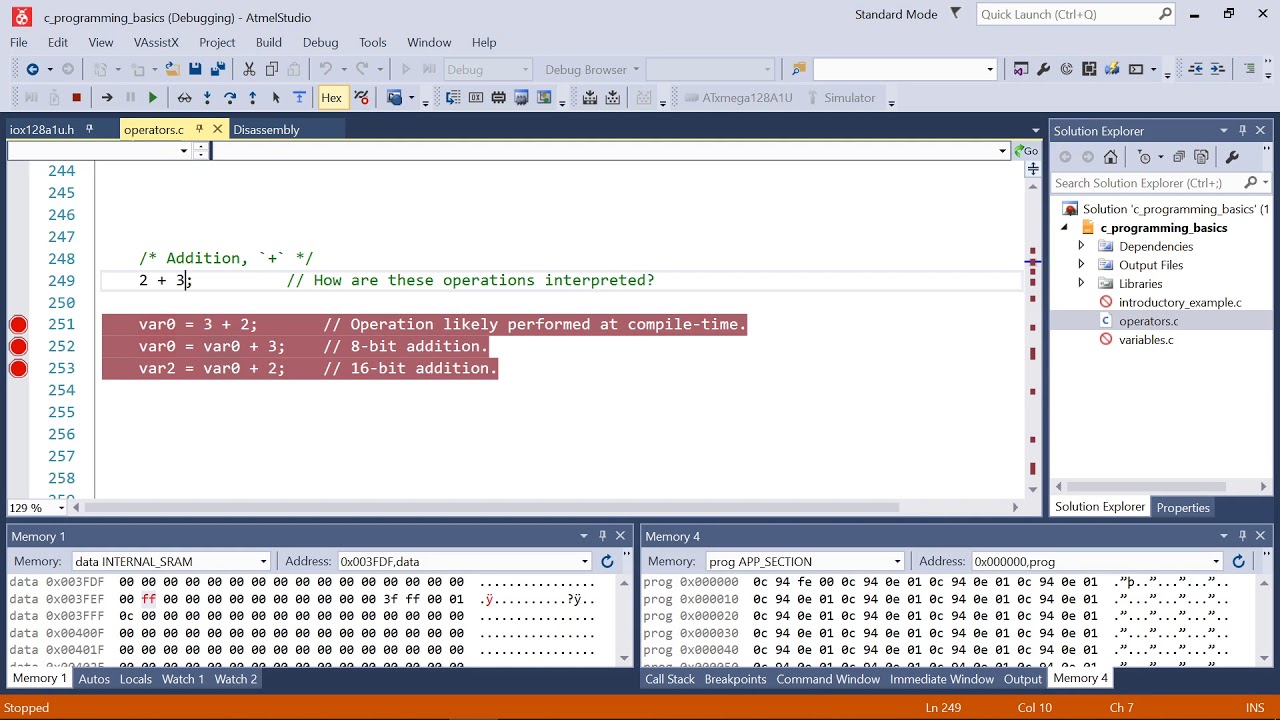Save the file with the single-disk icon
The height and width of the screenshot is (720, 1280).
pyautogui.click(x=195, y=69)
